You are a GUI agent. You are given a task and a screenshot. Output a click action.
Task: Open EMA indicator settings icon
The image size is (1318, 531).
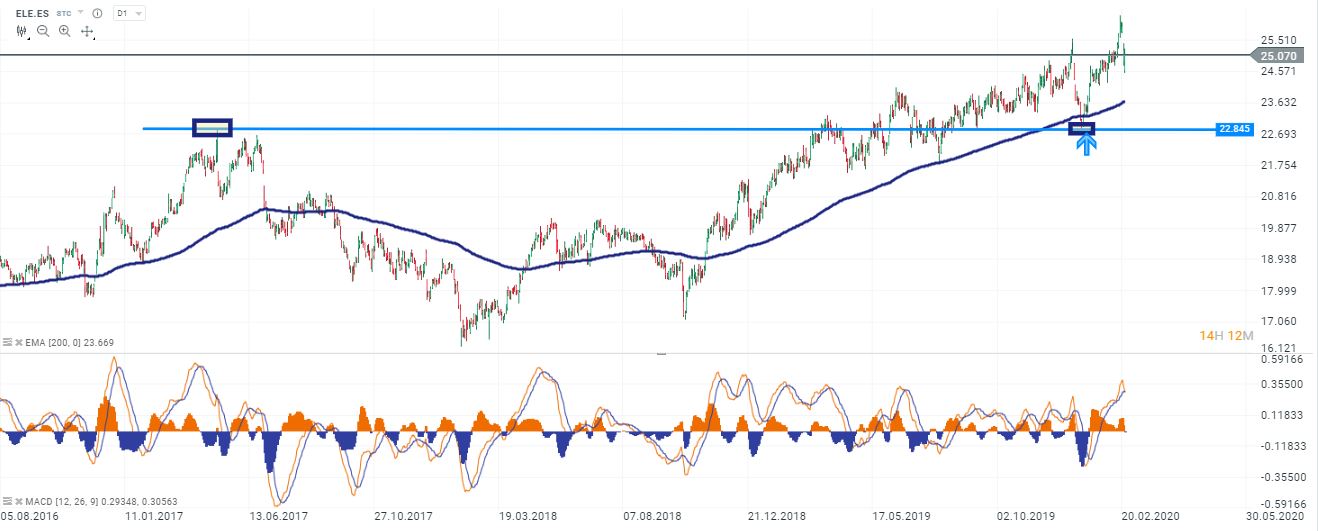click(8, 343)
